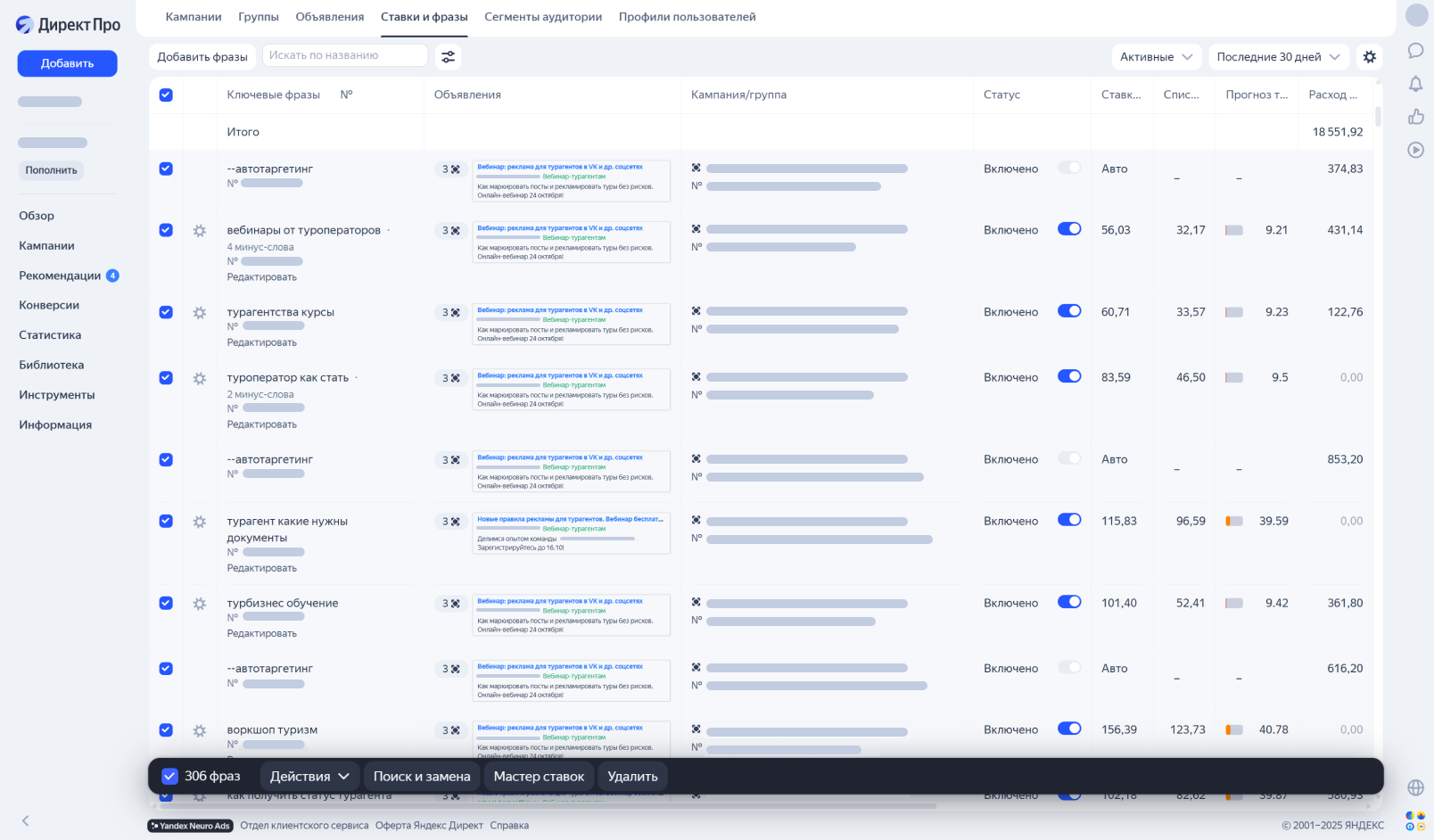Switch to the Кампании tab
The width and height of the screenshot is (1434, 840).
click(x=194, y=17)
